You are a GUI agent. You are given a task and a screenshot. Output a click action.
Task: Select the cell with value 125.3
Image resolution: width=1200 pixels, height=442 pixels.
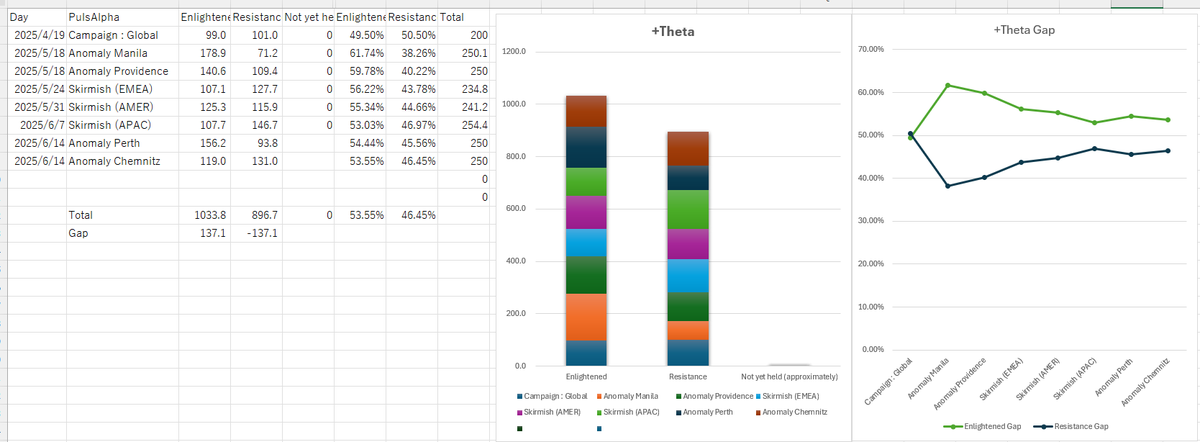[x=204, y=107]
